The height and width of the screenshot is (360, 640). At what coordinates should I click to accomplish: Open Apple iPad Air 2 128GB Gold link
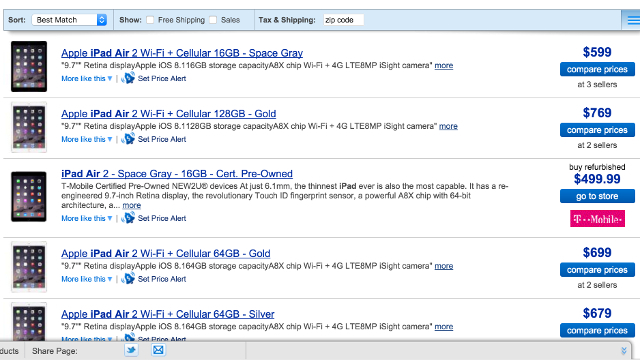[x=169, y=113]
